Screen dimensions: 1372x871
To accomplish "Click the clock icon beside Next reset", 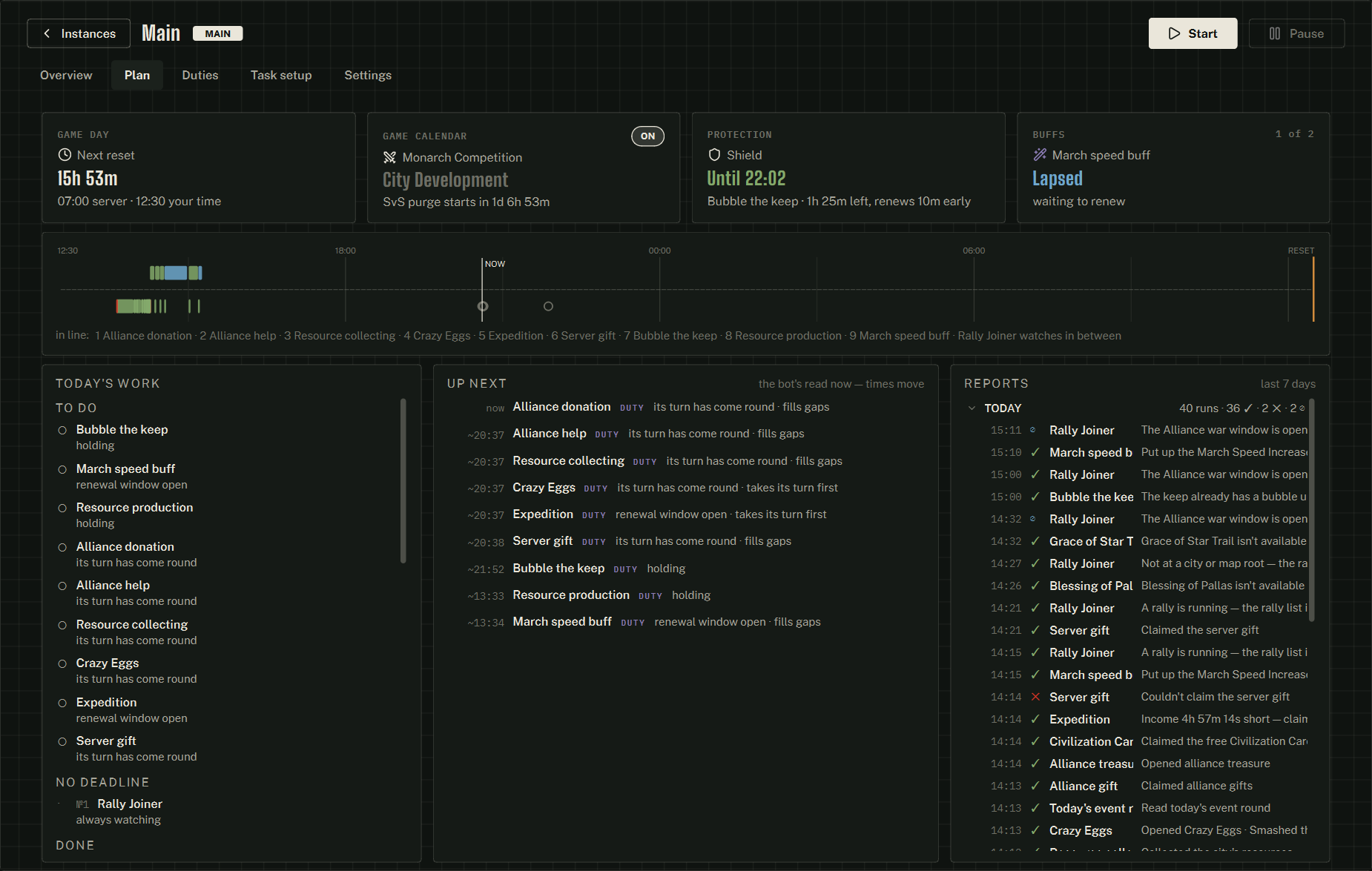I will (x=65, y=155).
